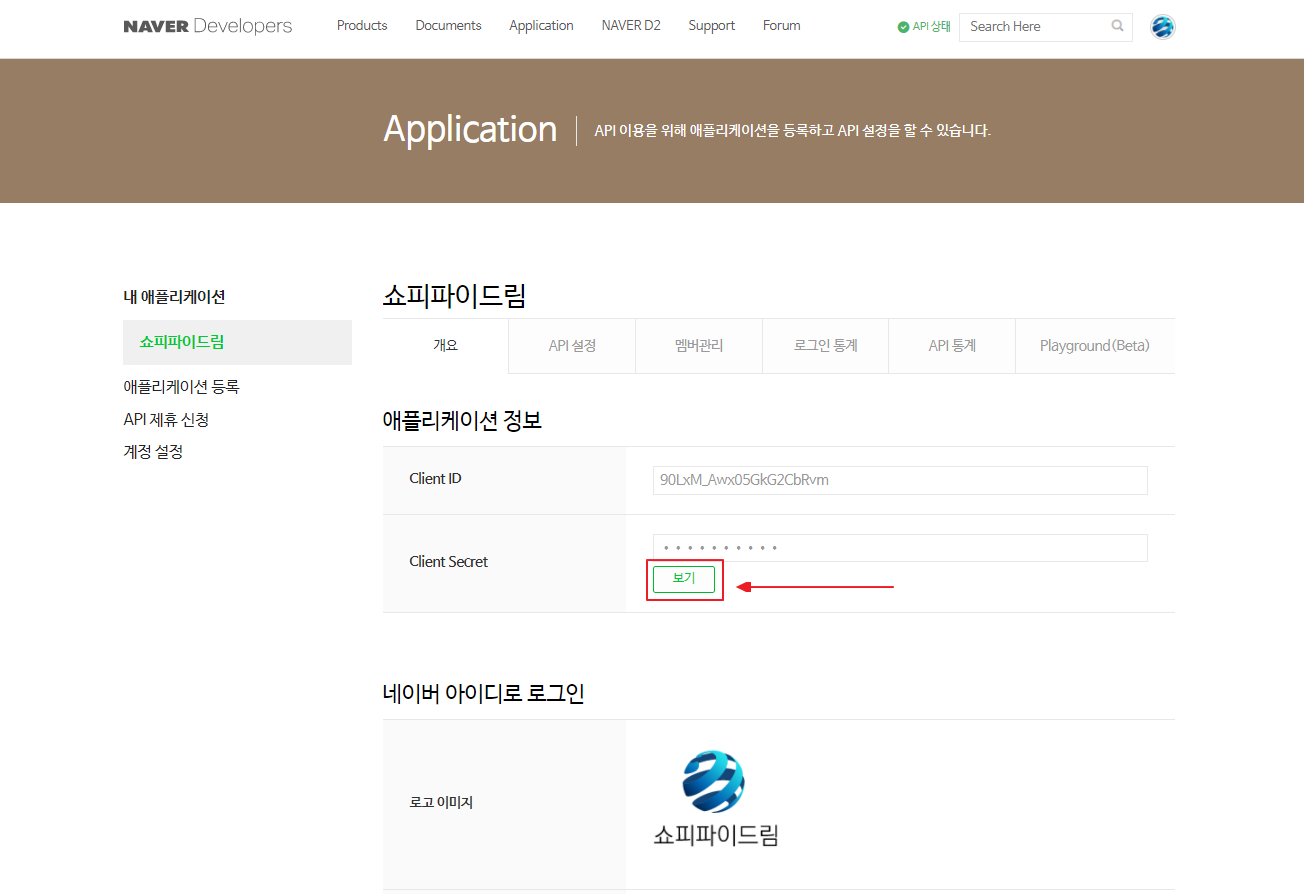Click the Client ID field
This screenshot has height=894, width=1304.
pyautogui.click(x=900, y=480)
